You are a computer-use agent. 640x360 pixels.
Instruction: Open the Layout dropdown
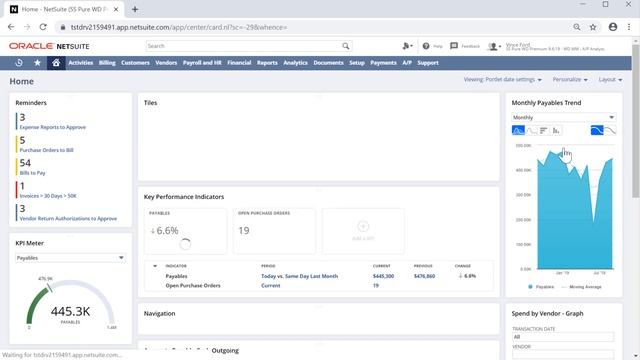610,80
